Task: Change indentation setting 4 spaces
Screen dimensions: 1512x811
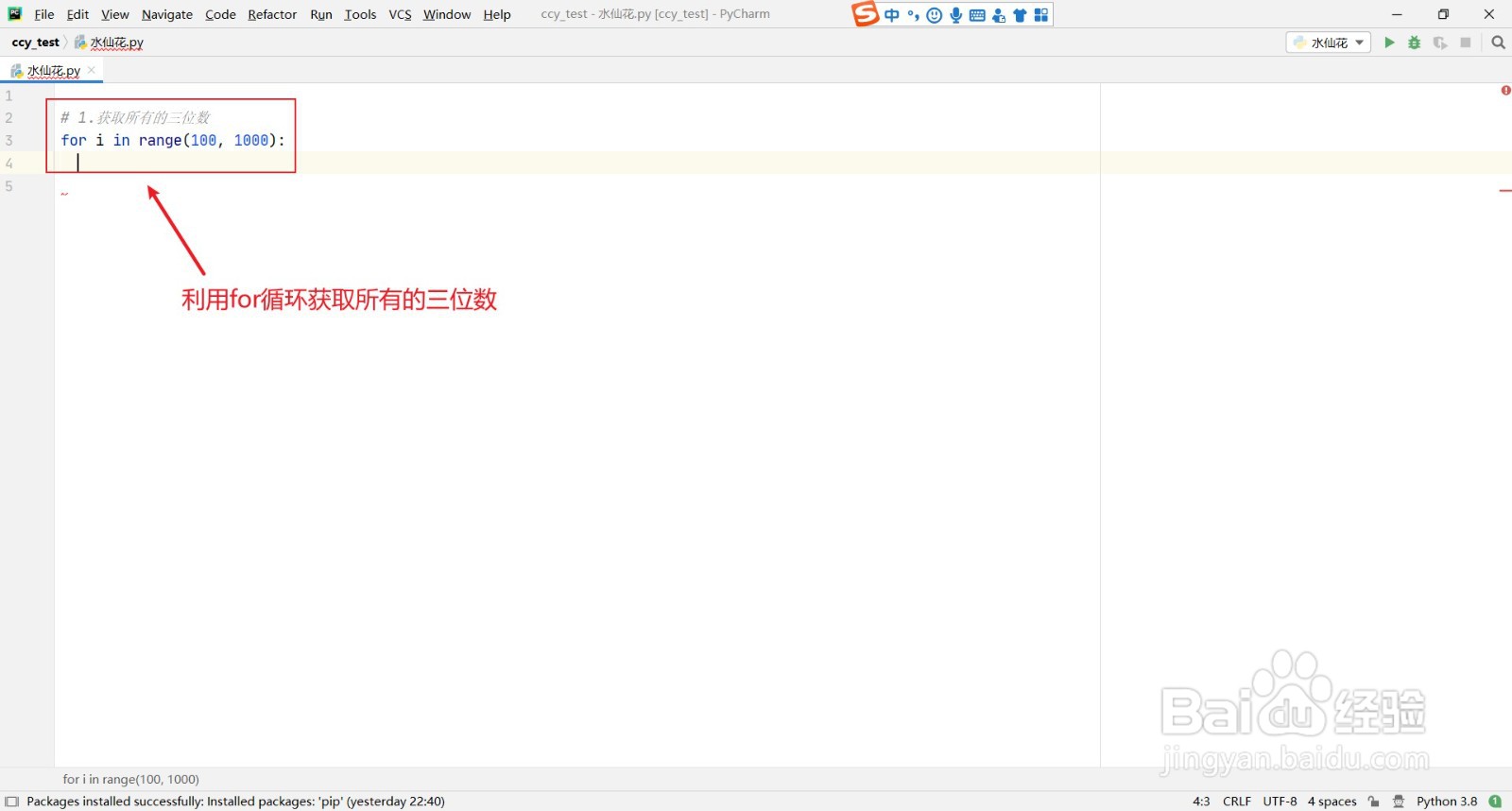Action: tap(1332, 802)
